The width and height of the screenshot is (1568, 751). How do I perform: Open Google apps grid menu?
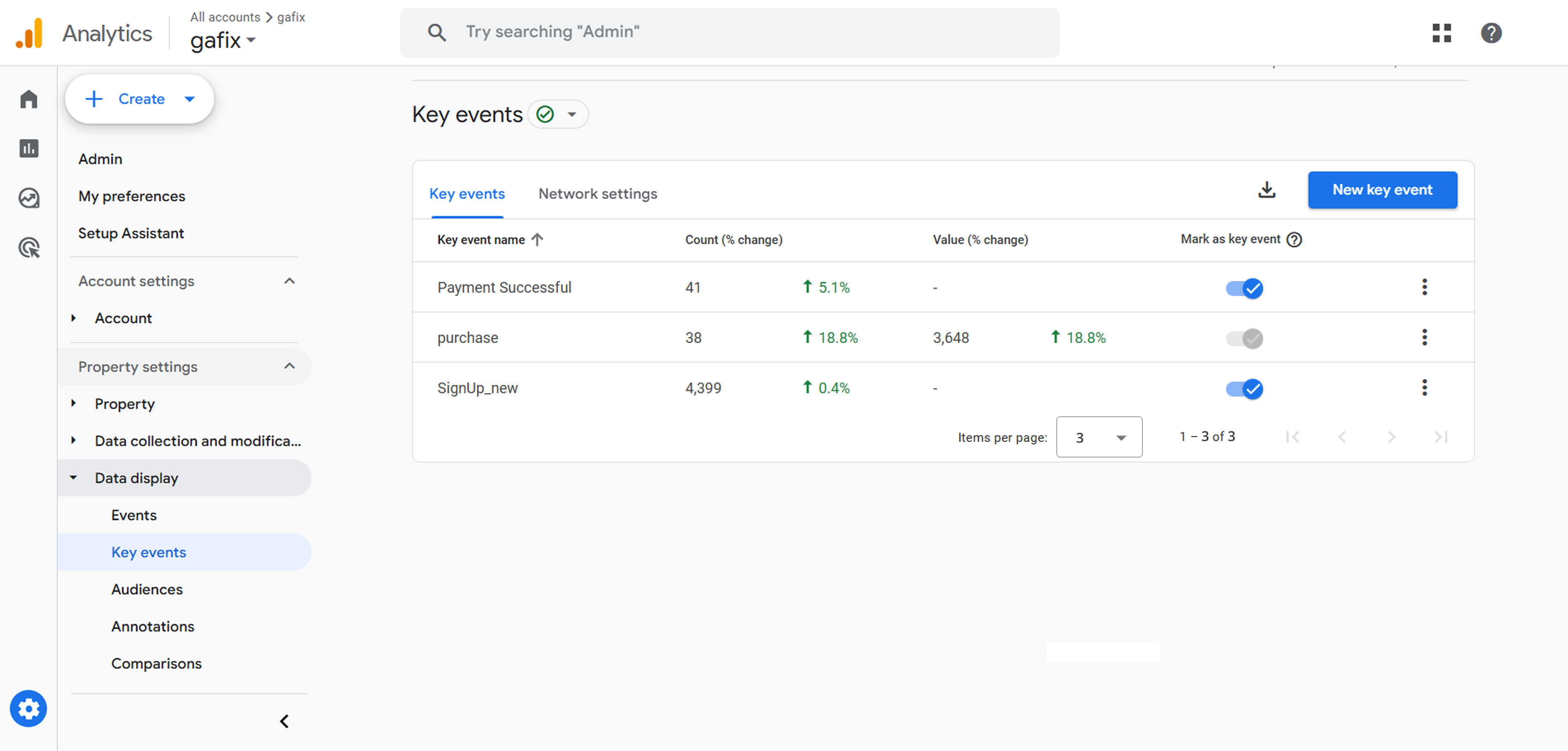coord(1442,33)
